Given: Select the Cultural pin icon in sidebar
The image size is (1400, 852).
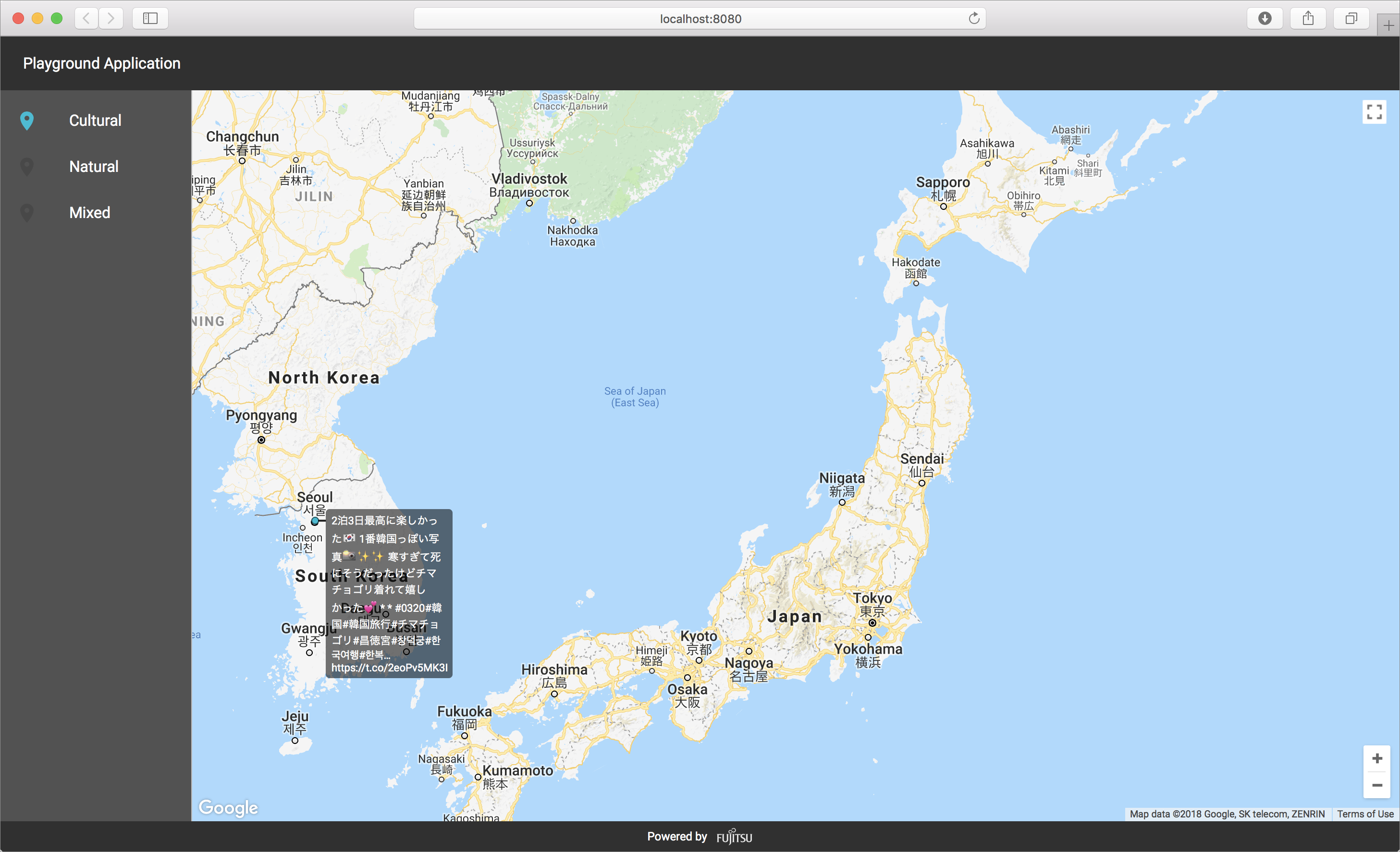Looking at the screenshot, I should (27, 121).
